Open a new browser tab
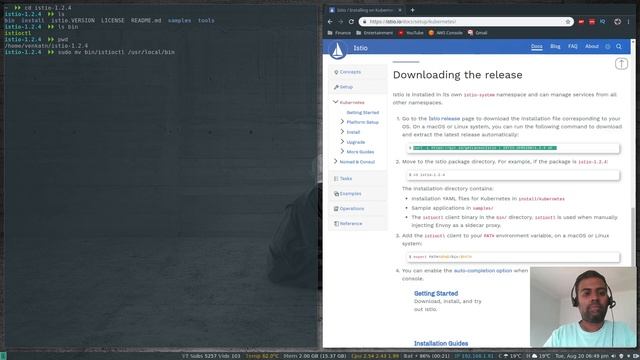This screenshot has width=640, height=360. click(412, 10)
